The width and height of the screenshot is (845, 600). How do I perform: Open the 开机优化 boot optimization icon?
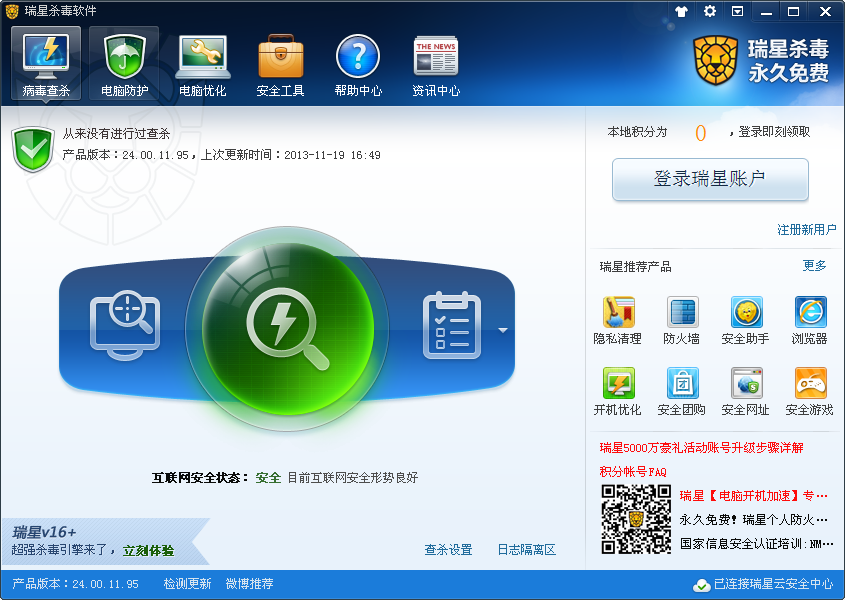[618, 384]
